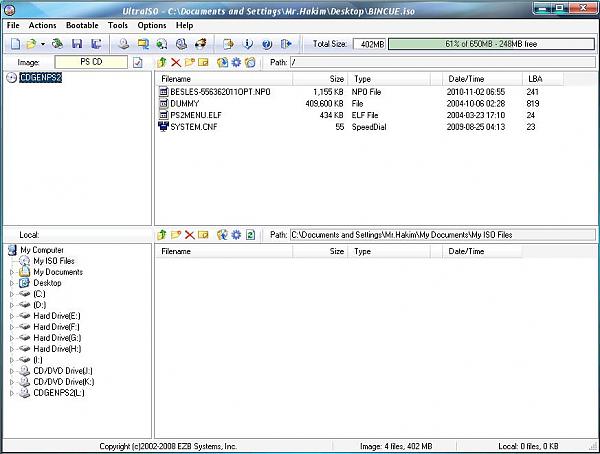The image size is (600, 454).
Task: Click the image Path field showing slash
Action: pyautogui.click(x=443, y=62)
